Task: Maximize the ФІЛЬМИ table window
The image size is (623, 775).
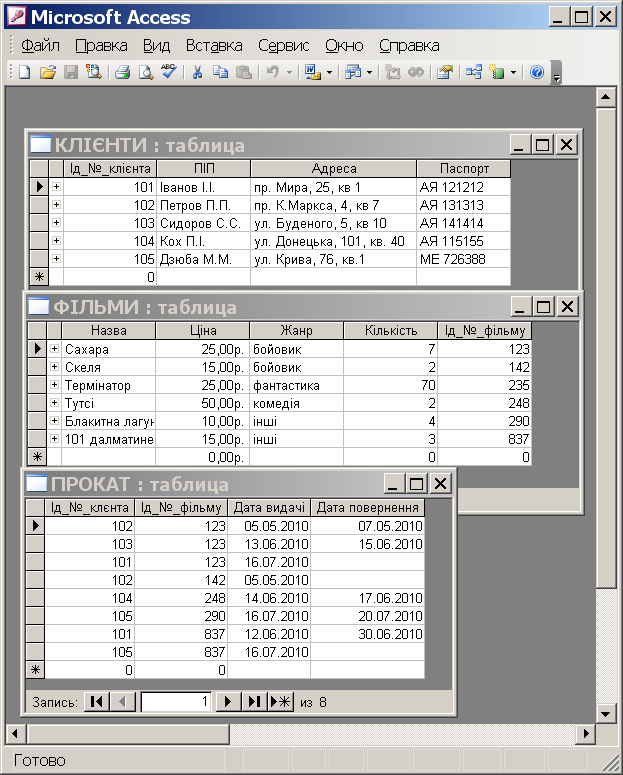Action: click(x=543, y=307)
